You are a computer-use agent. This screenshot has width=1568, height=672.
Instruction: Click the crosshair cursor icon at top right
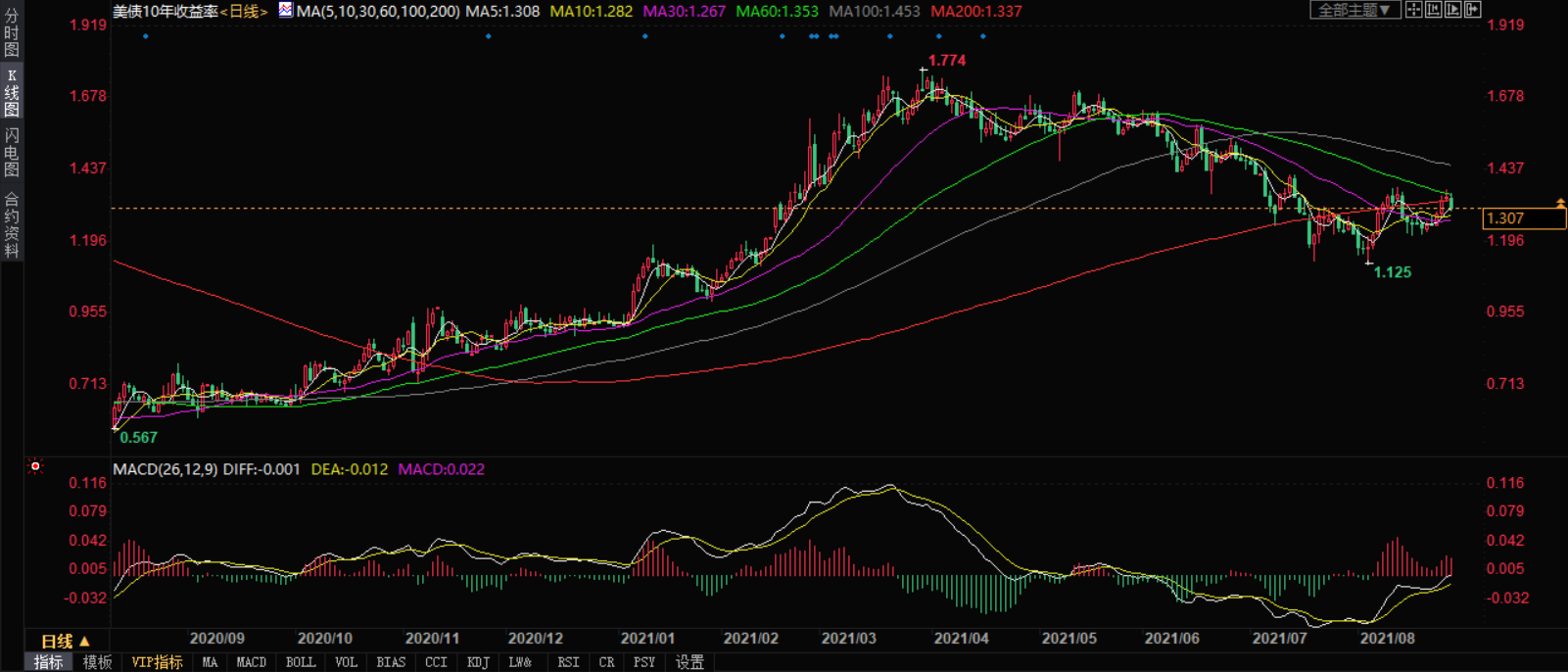pos(1413,10)
